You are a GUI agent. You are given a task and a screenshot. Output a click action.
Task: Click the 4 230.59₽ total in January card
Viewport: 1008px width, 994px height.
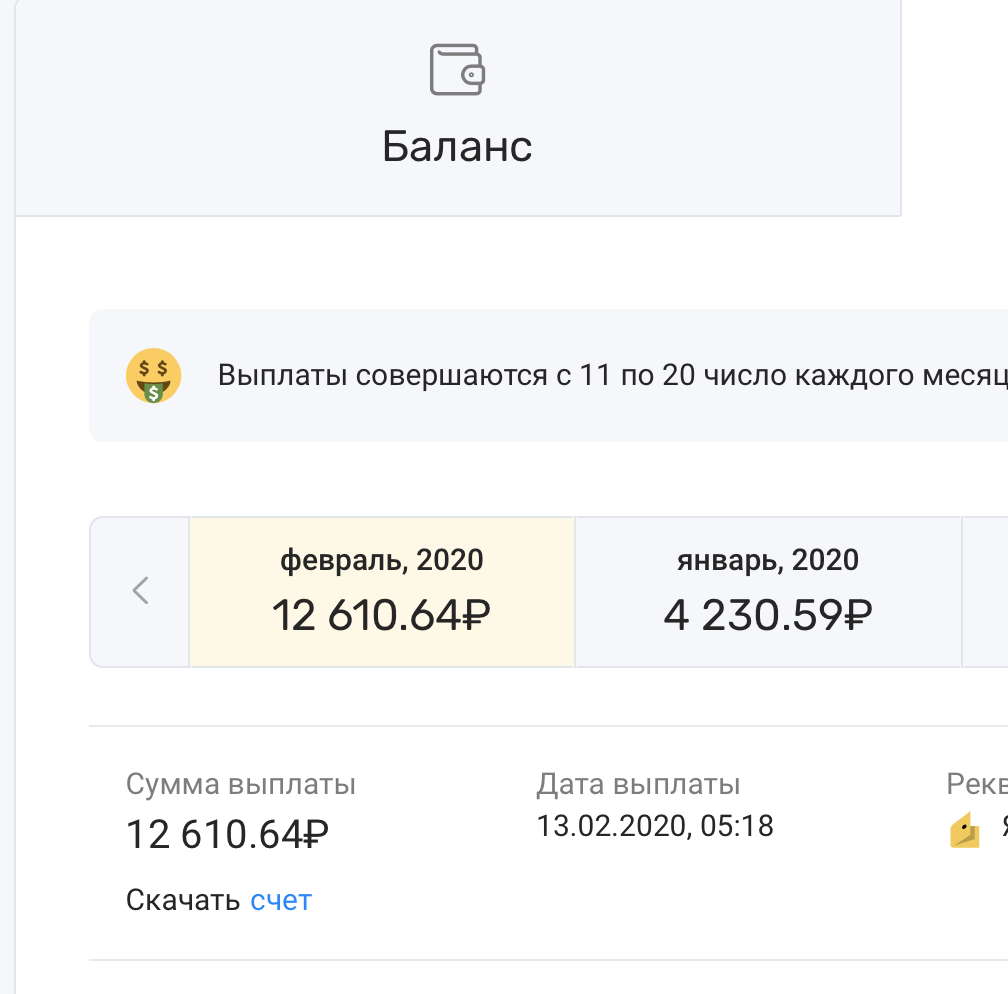[767, 616]
